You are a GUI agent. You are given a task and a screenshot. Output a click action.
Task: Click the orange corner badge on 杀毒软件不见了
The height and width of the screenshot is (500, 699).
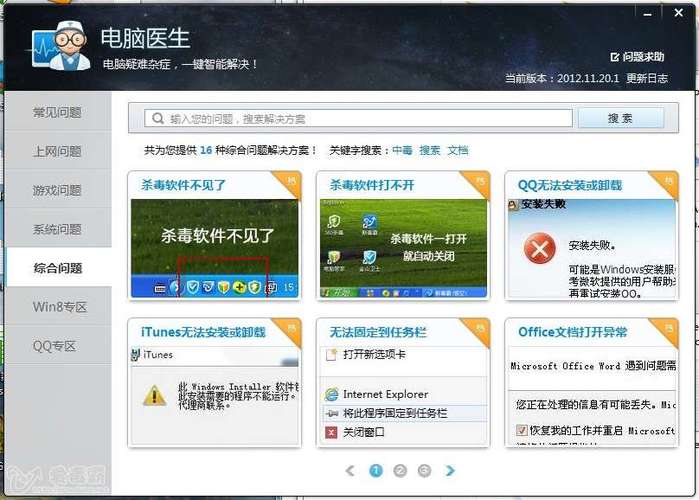[x=290, y=183]
